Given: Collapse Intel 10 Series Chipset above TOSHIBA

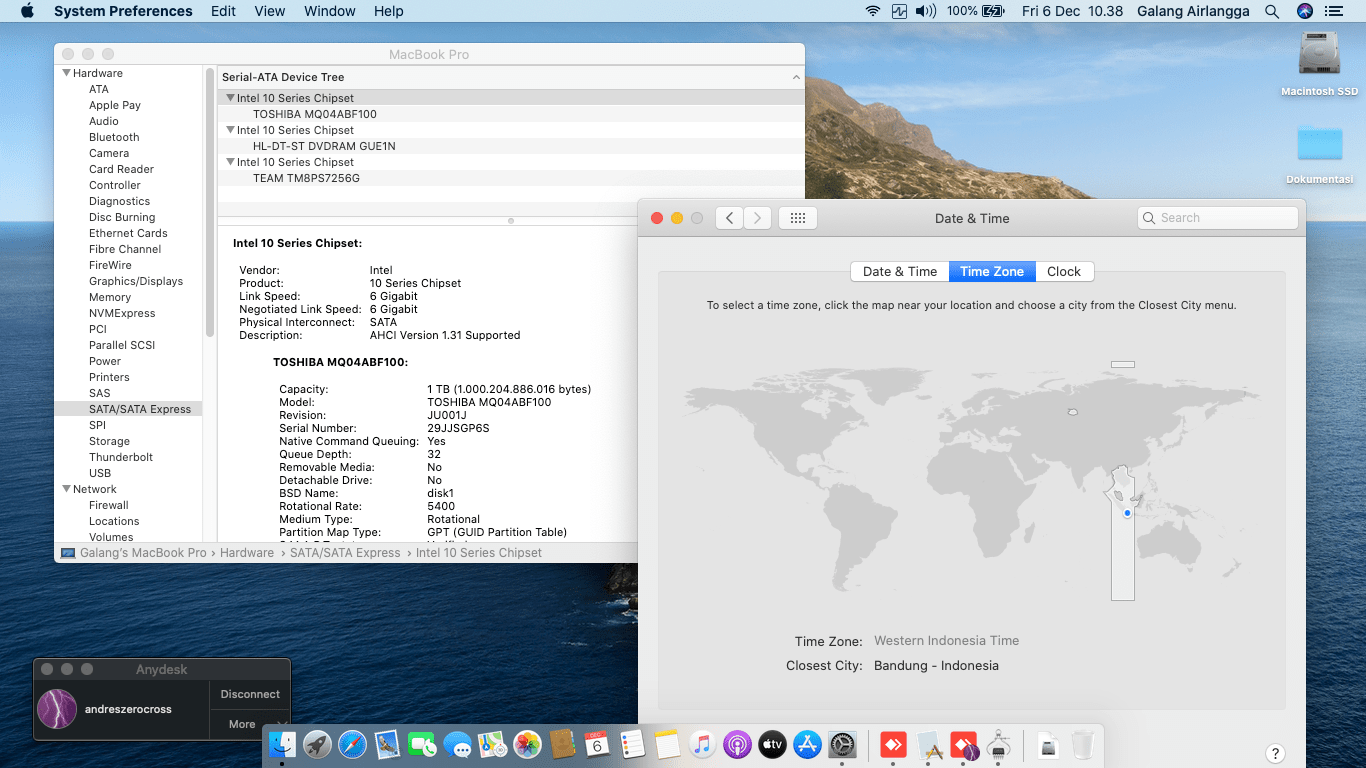Looking at the screenshot, I should (x=230, y=98).
